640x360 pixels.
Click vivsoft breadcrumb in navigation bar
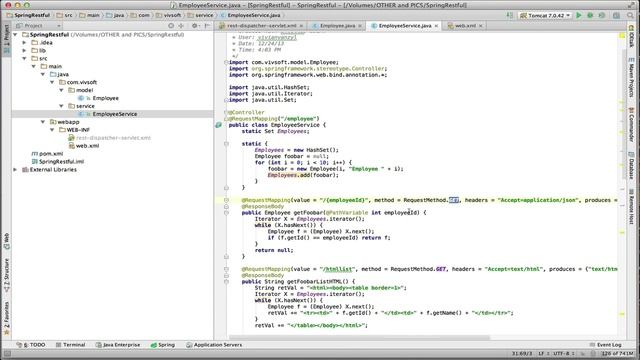tap(169, 15)
